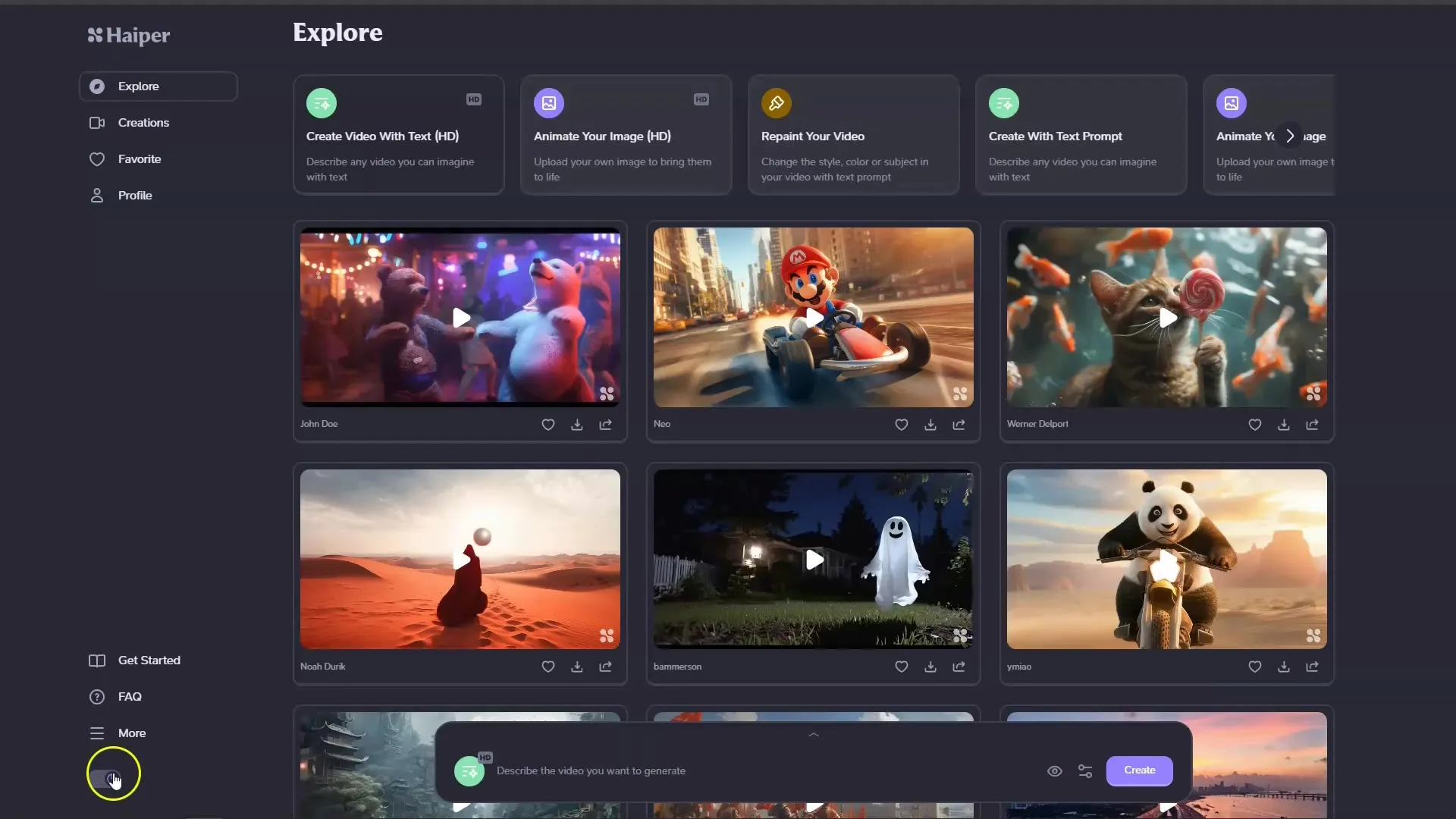The image size is (1456, 819).
Task: Toggle like on bammerson ghost video
Action: pos(901,666)
